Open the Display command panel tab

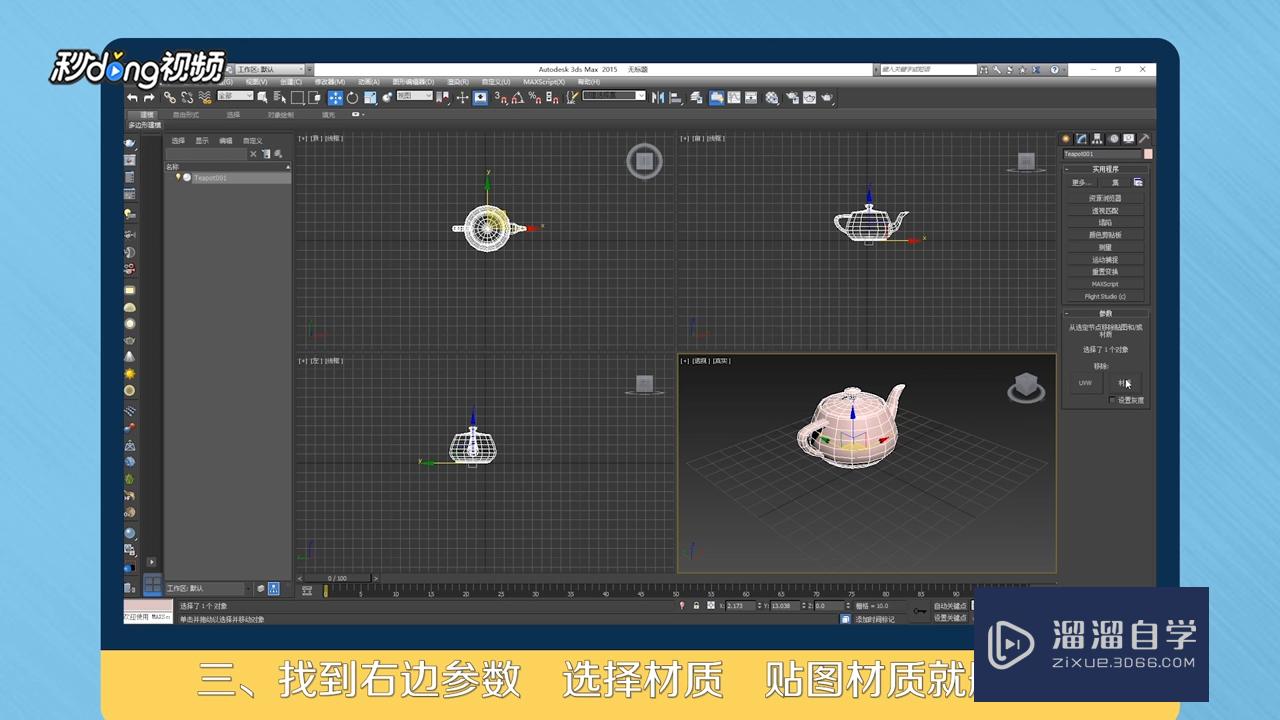1128,139
